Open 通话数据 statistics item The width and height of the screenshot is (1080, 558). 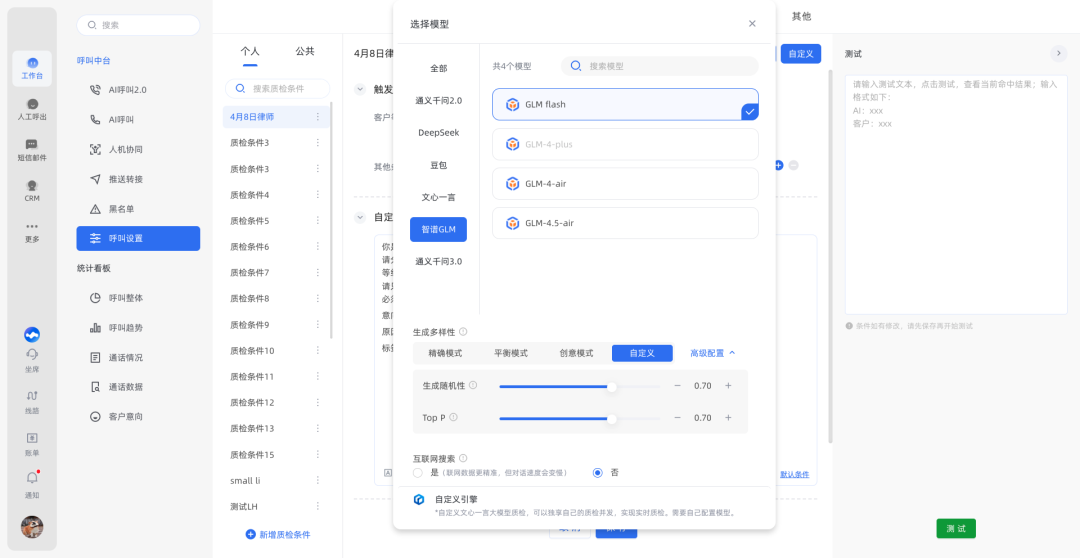pos(138,387)
